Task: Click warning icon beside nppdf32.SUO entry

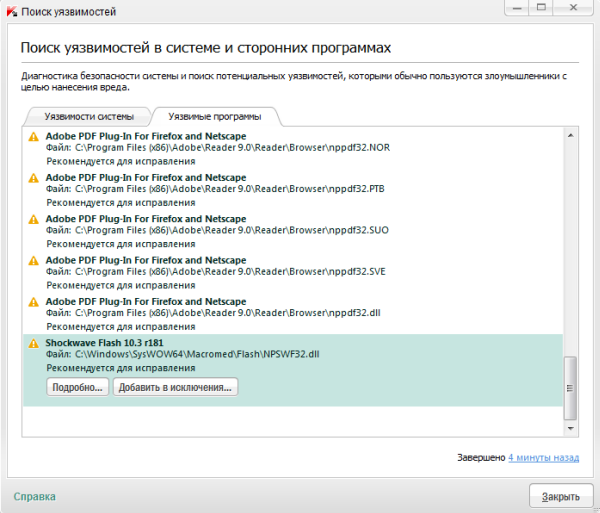Action: [x=34, y=219]
